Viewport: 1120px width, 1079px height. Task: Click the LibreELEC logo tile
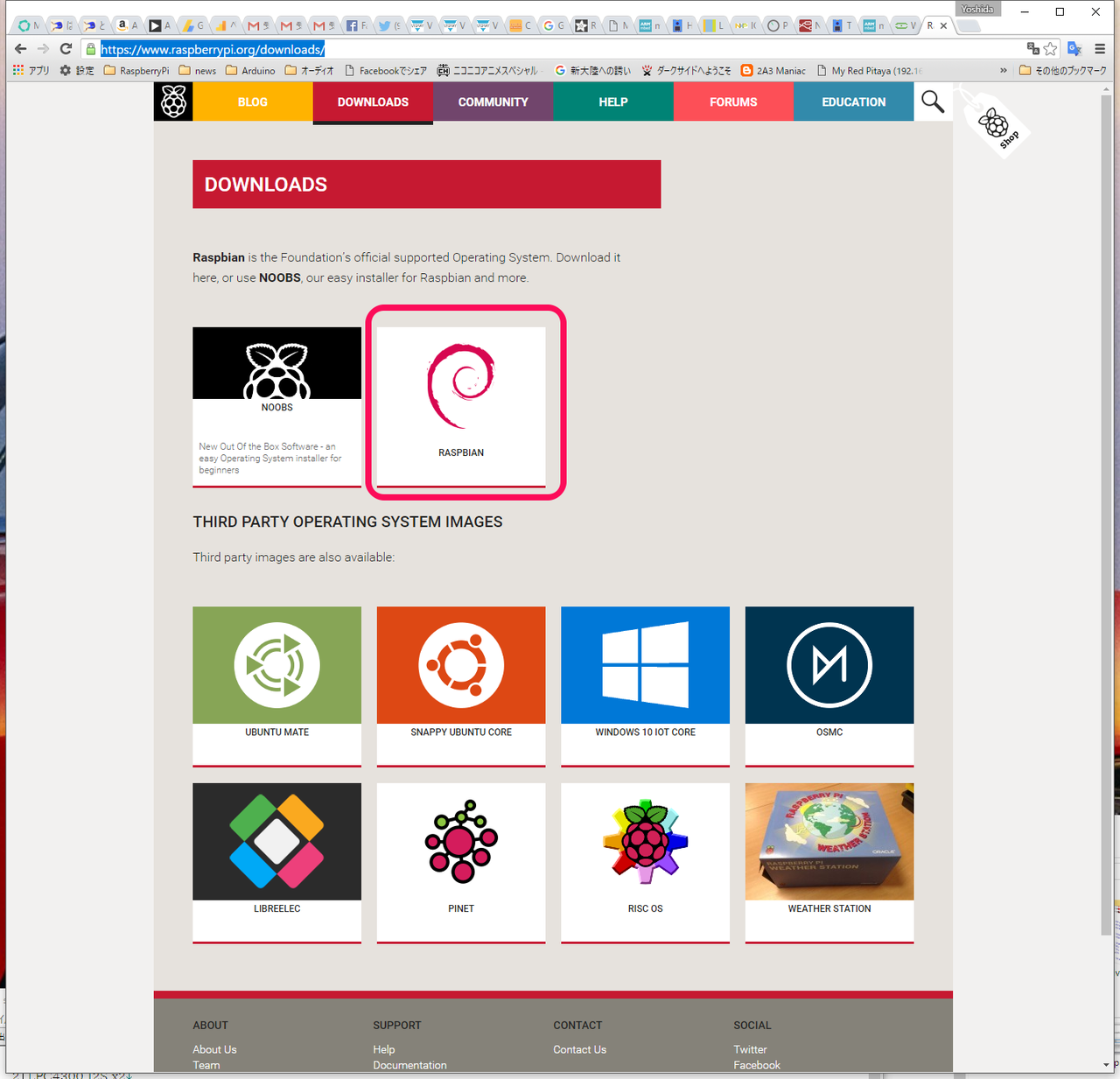pyautogui.click(x=276, y=841)
